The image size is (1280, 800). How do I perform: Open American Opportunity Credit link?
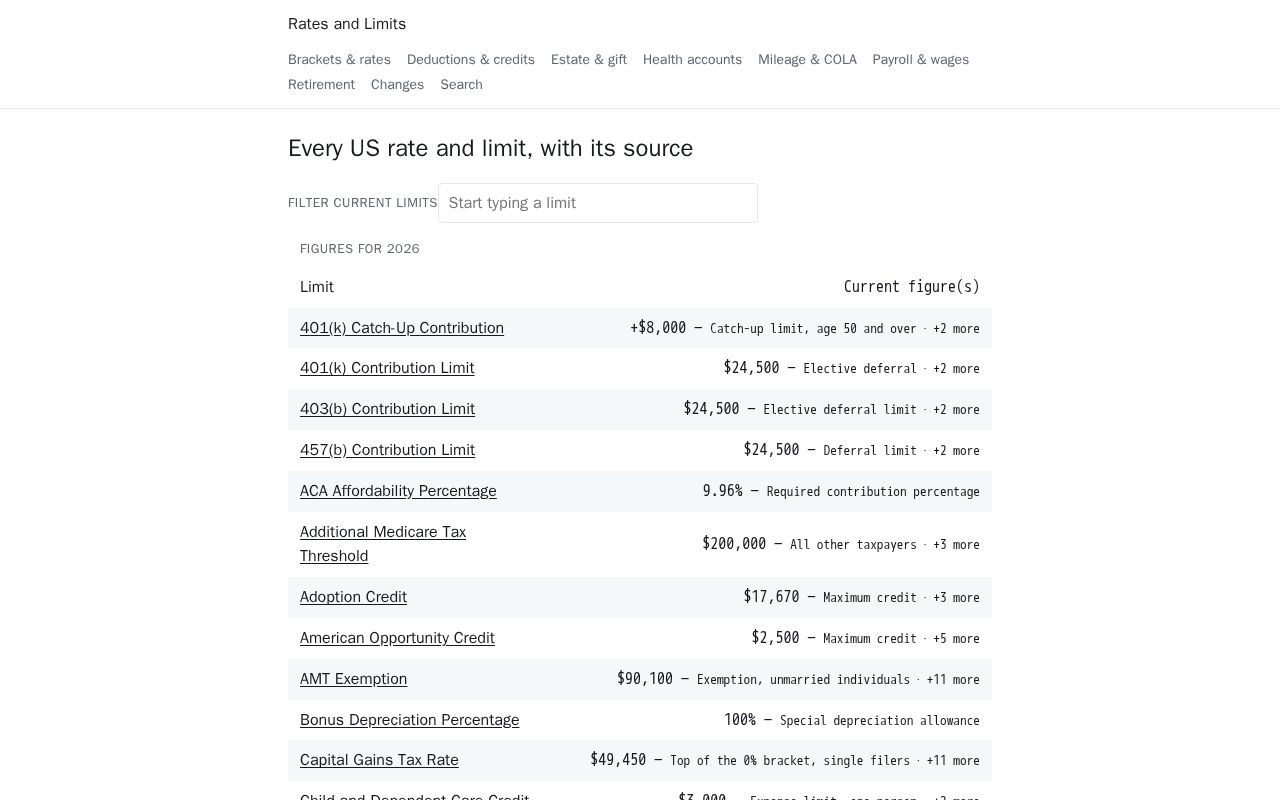click(x=397, y=638)
